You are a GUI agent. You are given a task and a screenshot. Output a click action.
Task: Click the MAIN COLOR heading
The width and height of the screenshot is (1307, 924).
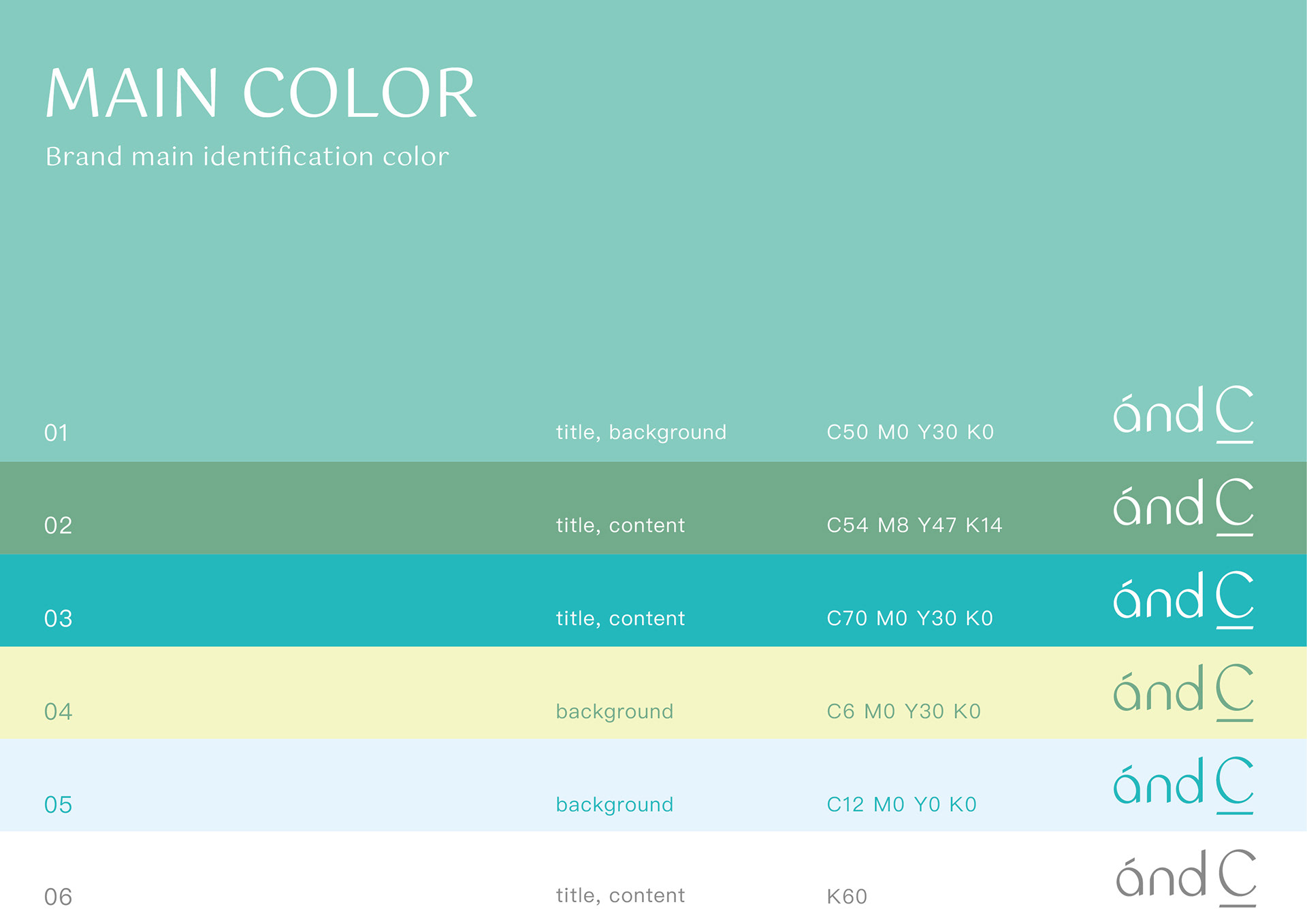pos(261,93)
